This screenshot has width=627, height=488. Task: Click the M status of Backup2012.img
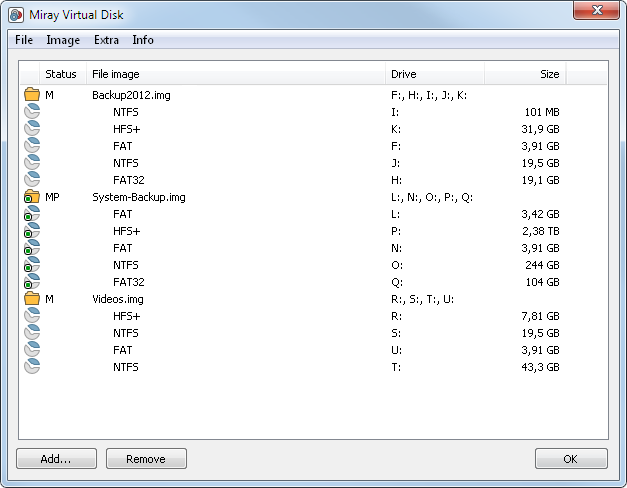coord(49,95)
